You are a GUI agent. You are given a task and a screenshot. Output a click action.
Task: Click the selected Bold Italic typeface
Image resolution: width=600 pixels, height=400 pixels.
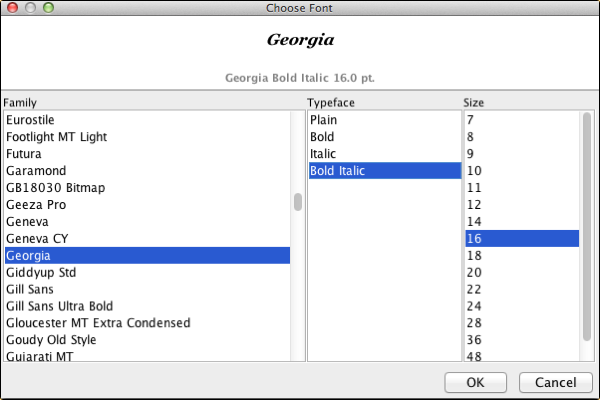point(385,170)
